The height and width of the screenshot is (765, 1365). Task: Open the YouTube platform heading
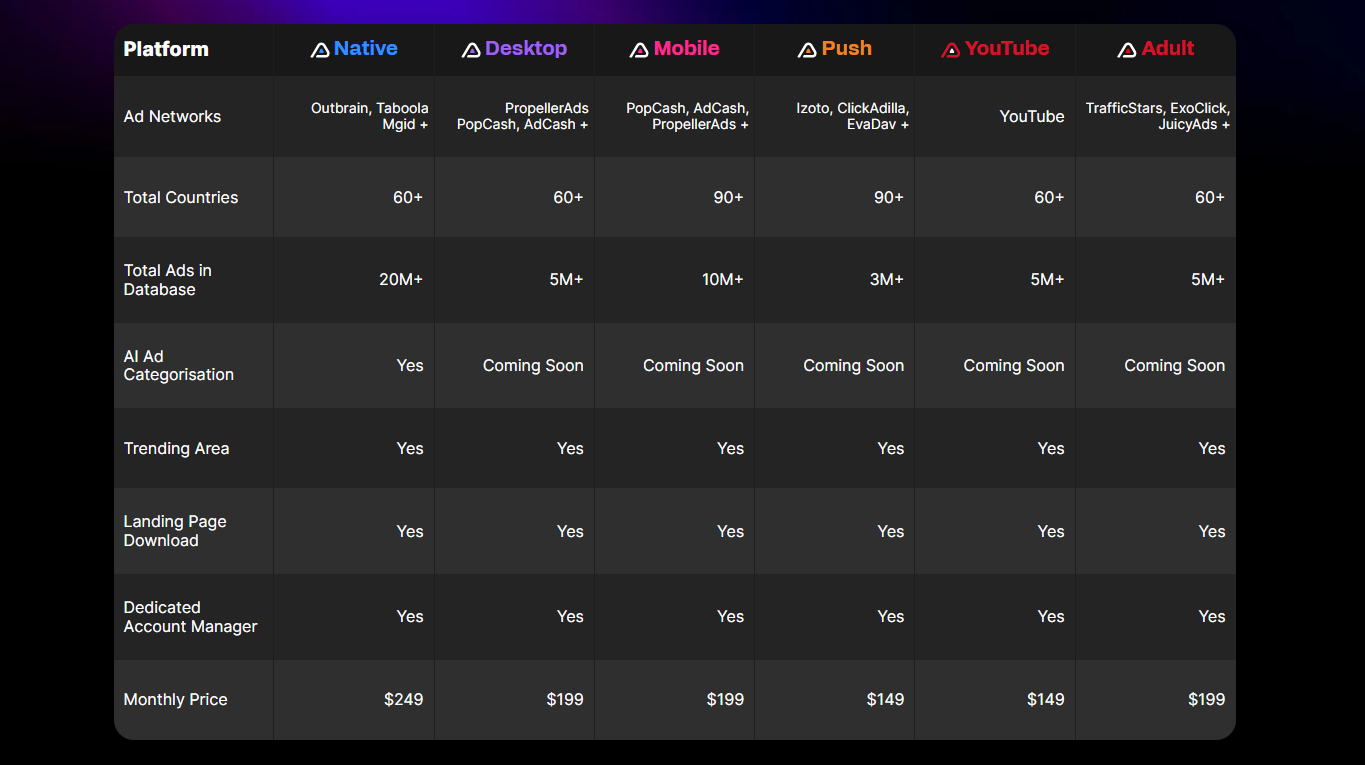coord(1007,48)
